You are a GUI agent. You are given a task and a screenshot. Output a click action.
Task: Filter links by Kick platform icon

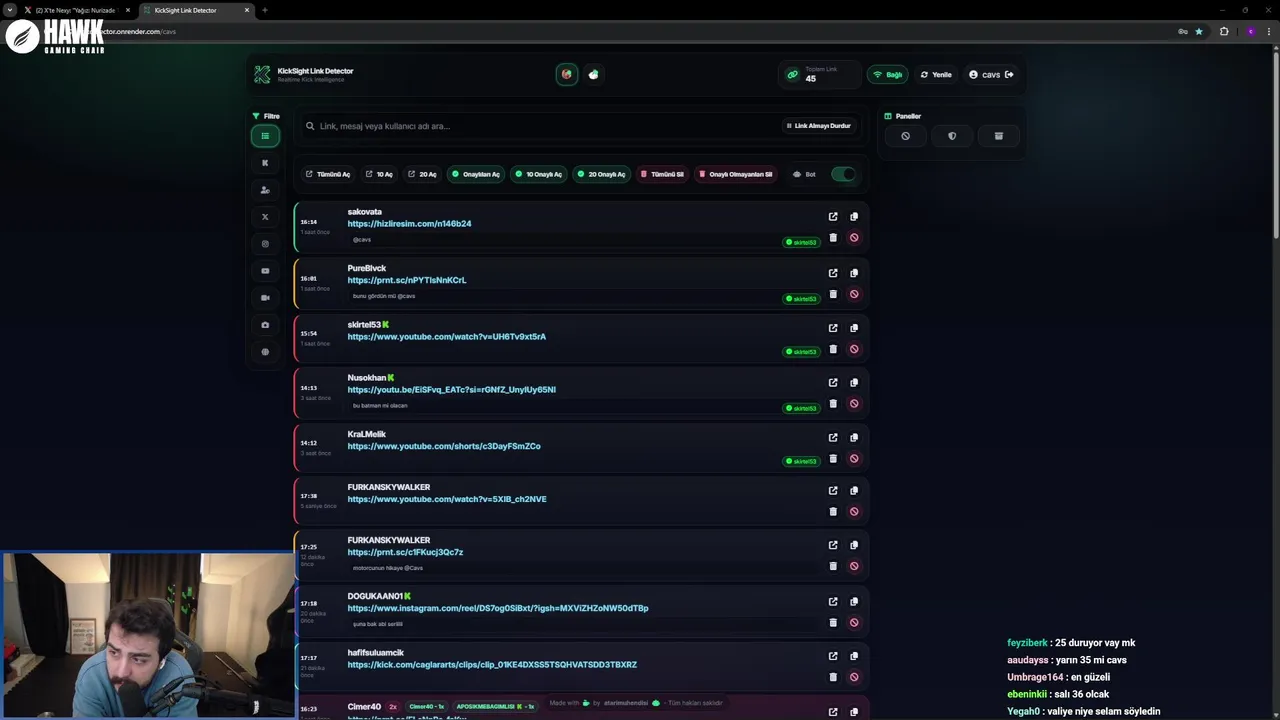coord(265,163)
